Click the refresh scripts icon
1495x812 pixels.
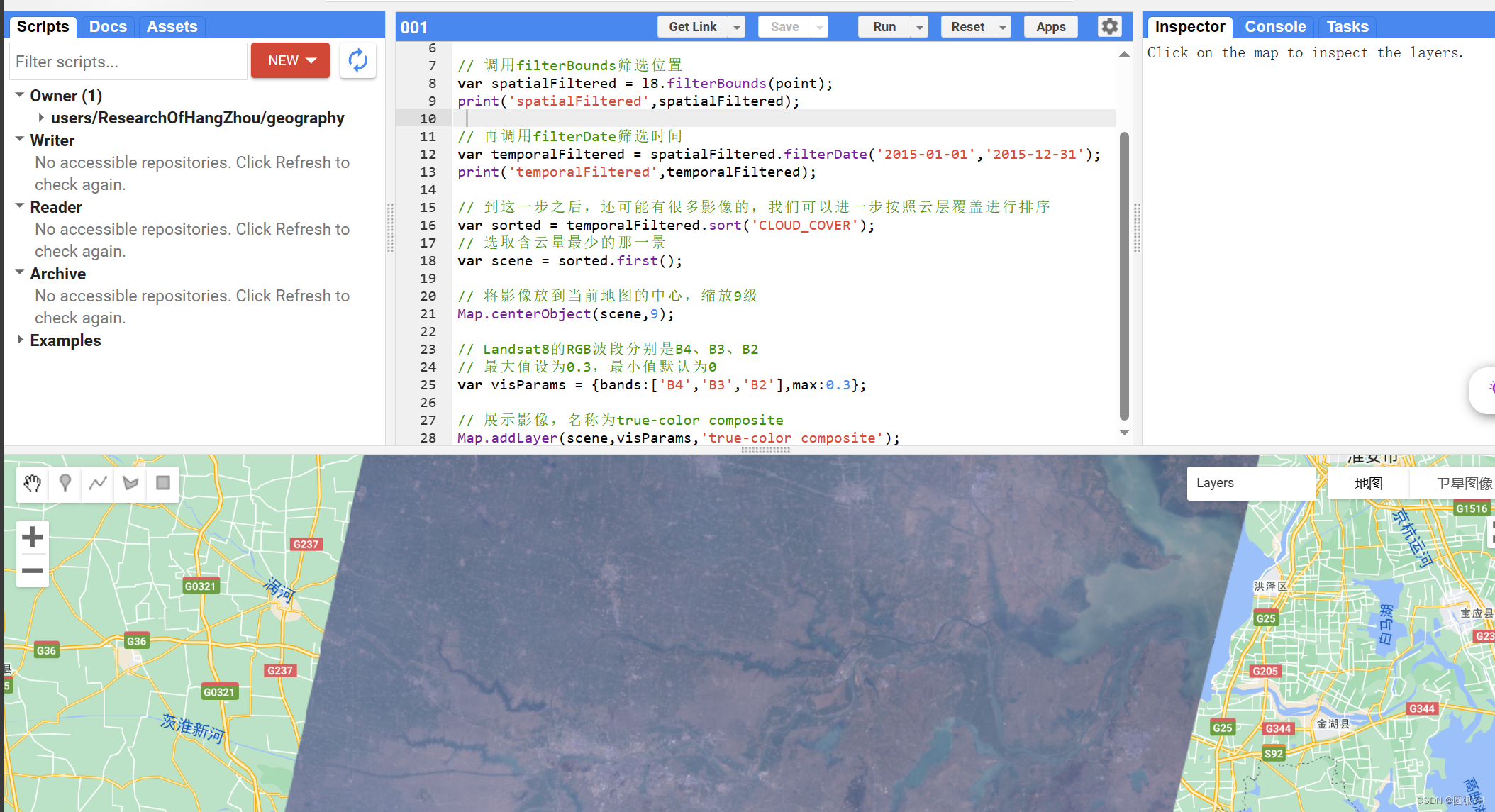coord(358,61)
